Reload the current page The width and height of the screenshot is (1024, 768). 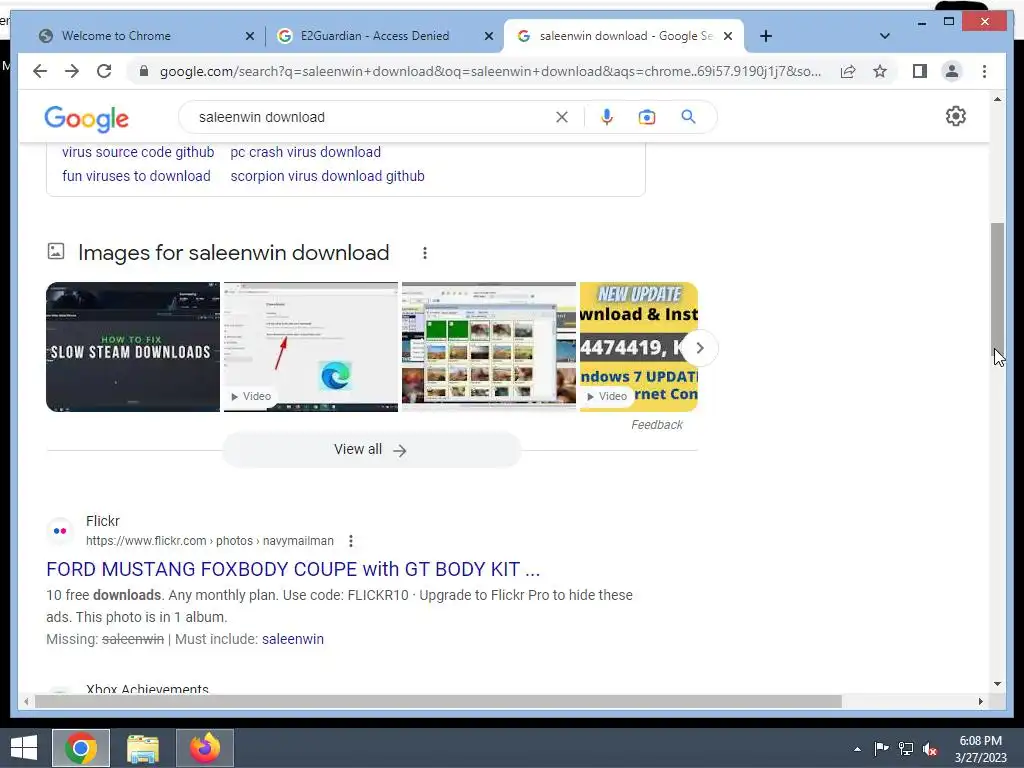pos(104,71)
